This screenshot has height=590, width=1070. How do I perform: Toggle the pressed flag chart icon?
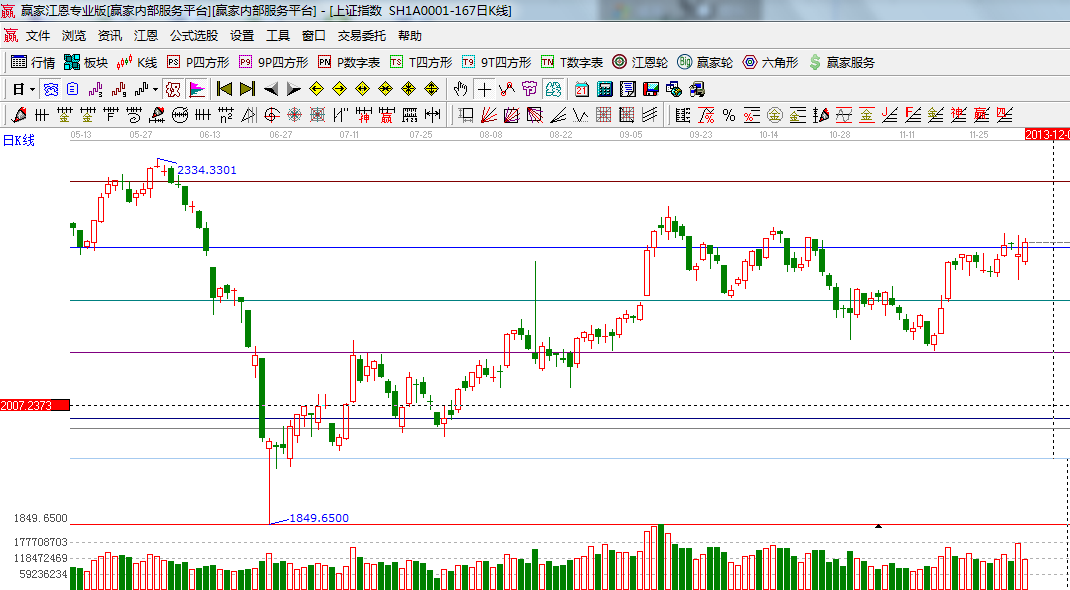197,89
